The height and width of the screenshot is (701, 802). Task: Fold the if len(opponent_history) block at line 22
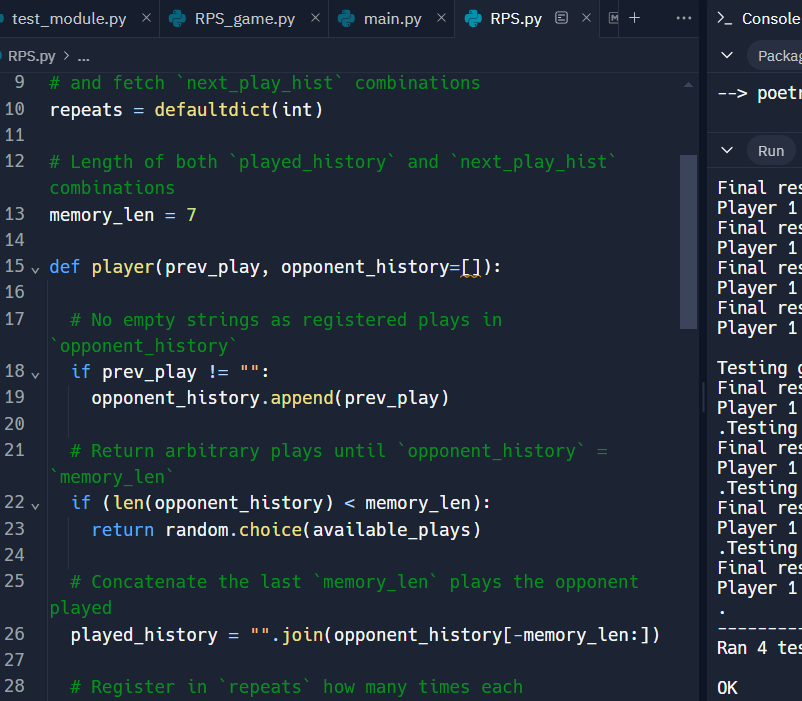(x=35, y=506)
